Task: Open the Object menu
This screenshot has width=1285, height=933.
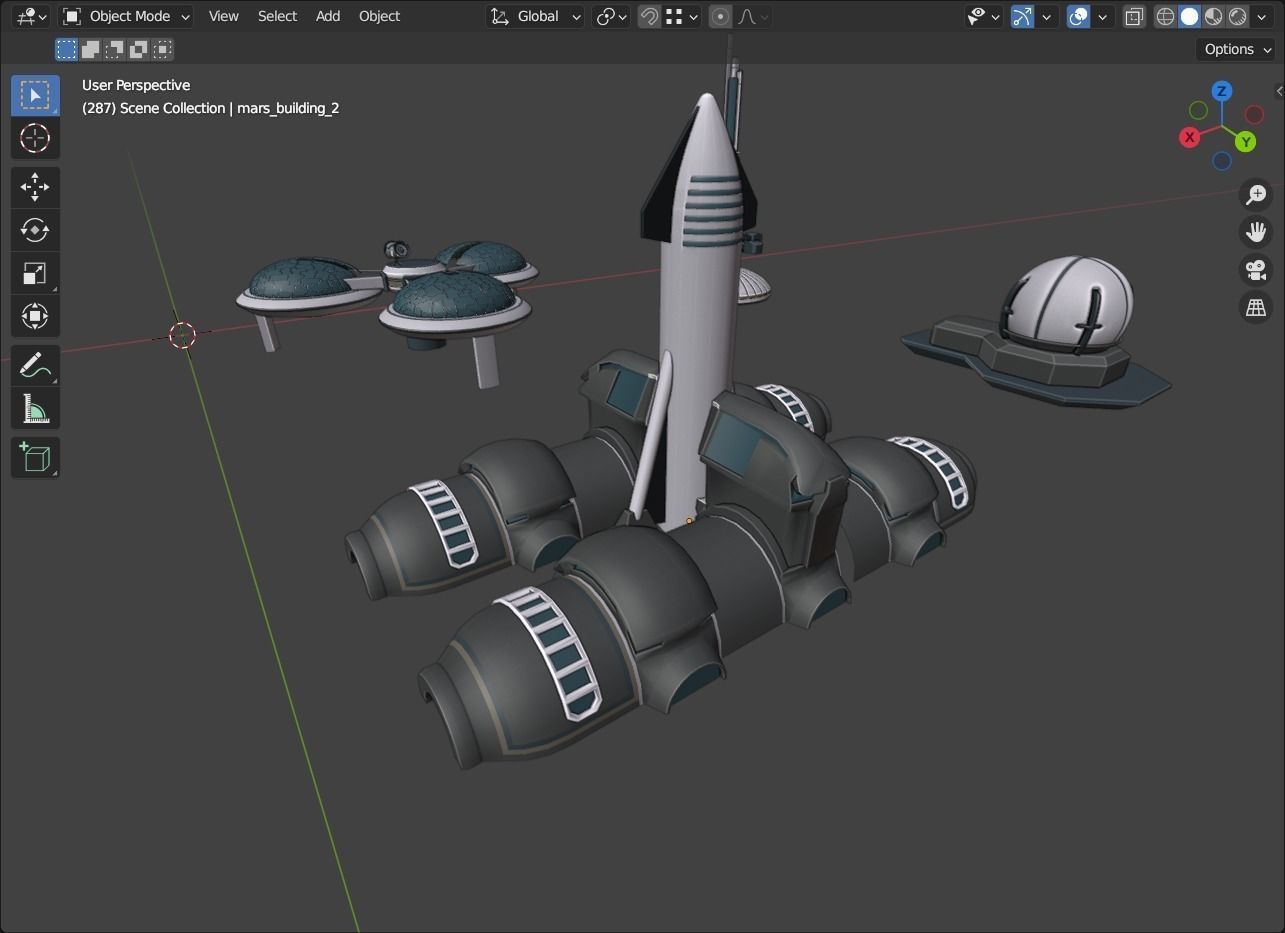Action: (379, 16)
